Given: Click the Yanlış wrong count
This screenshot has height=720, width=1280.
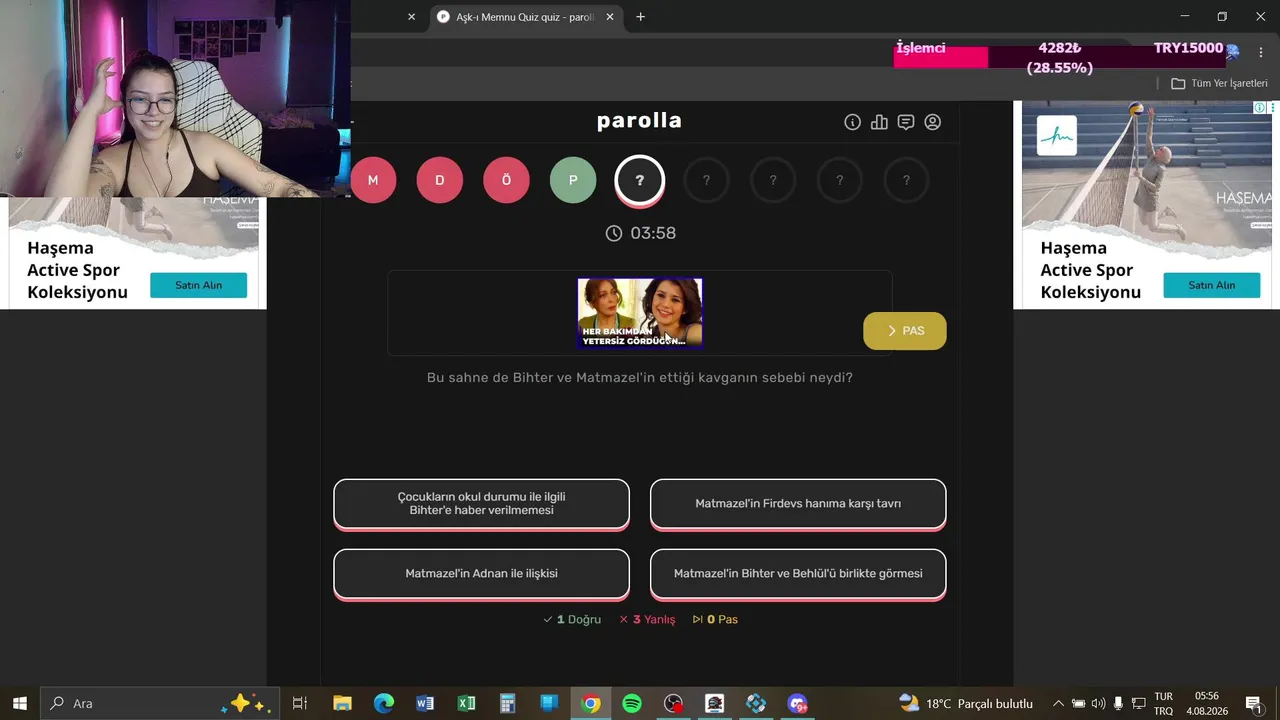Looking at the screenshot, I should tap(647, 619).
